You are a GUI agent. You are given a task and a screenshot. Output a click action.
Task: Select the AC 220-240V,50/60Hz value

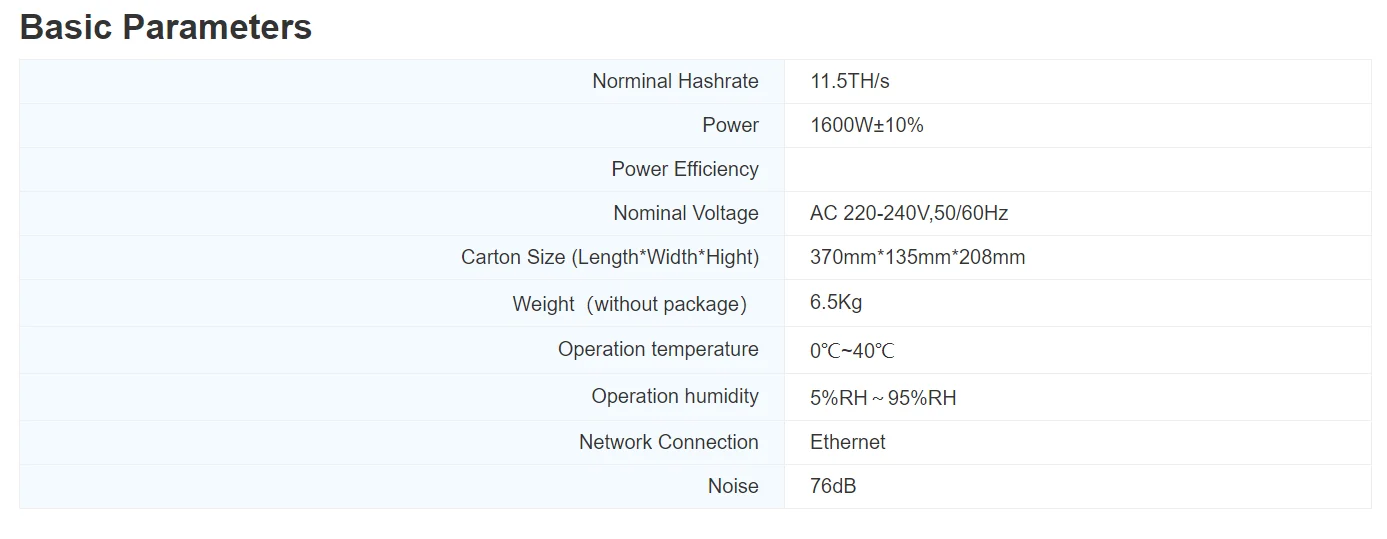click(908, 213)
